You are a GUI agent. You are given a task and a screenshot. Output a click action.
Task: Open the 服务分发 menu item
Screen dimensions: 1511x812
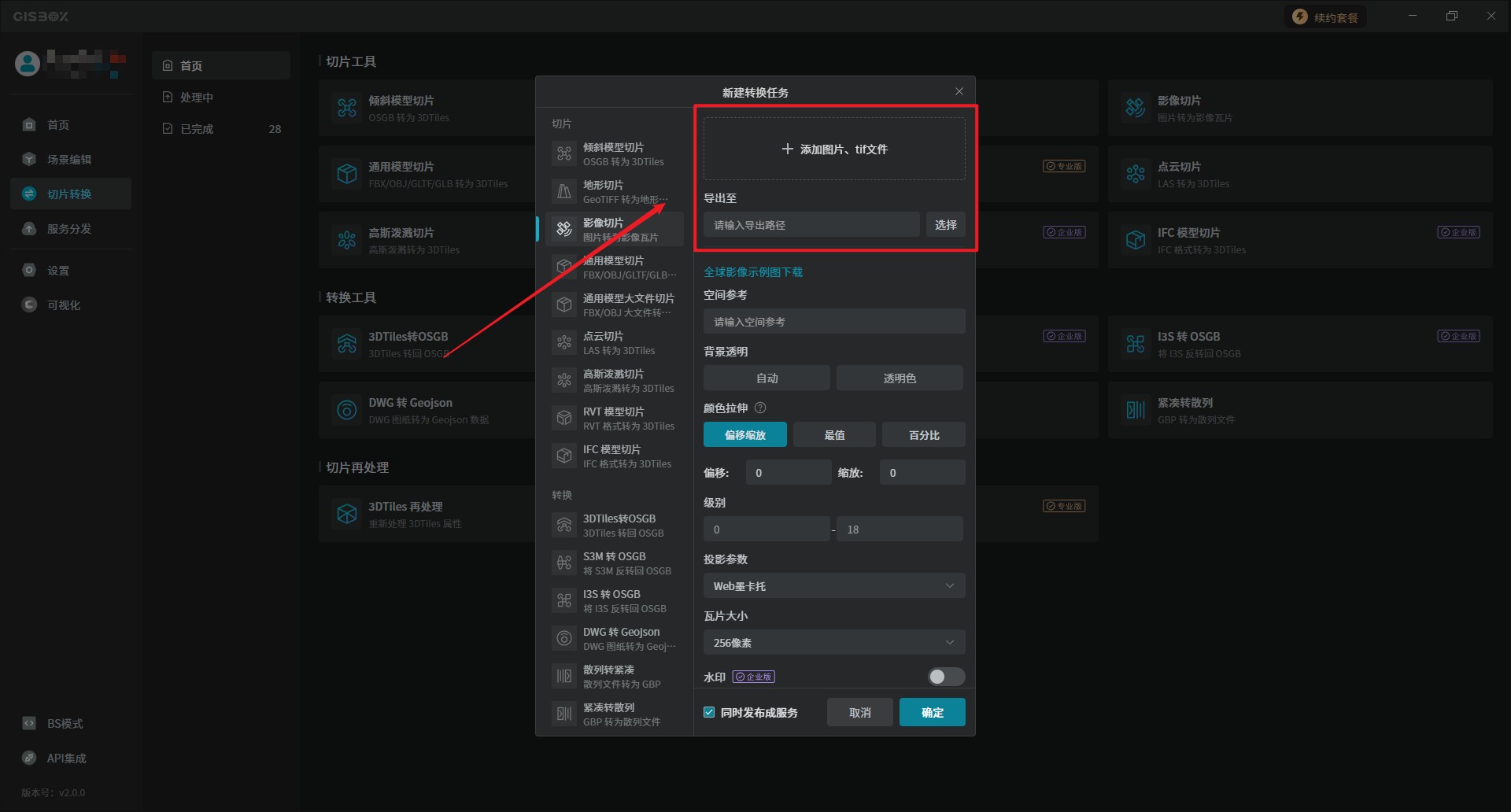pos(69,229)
